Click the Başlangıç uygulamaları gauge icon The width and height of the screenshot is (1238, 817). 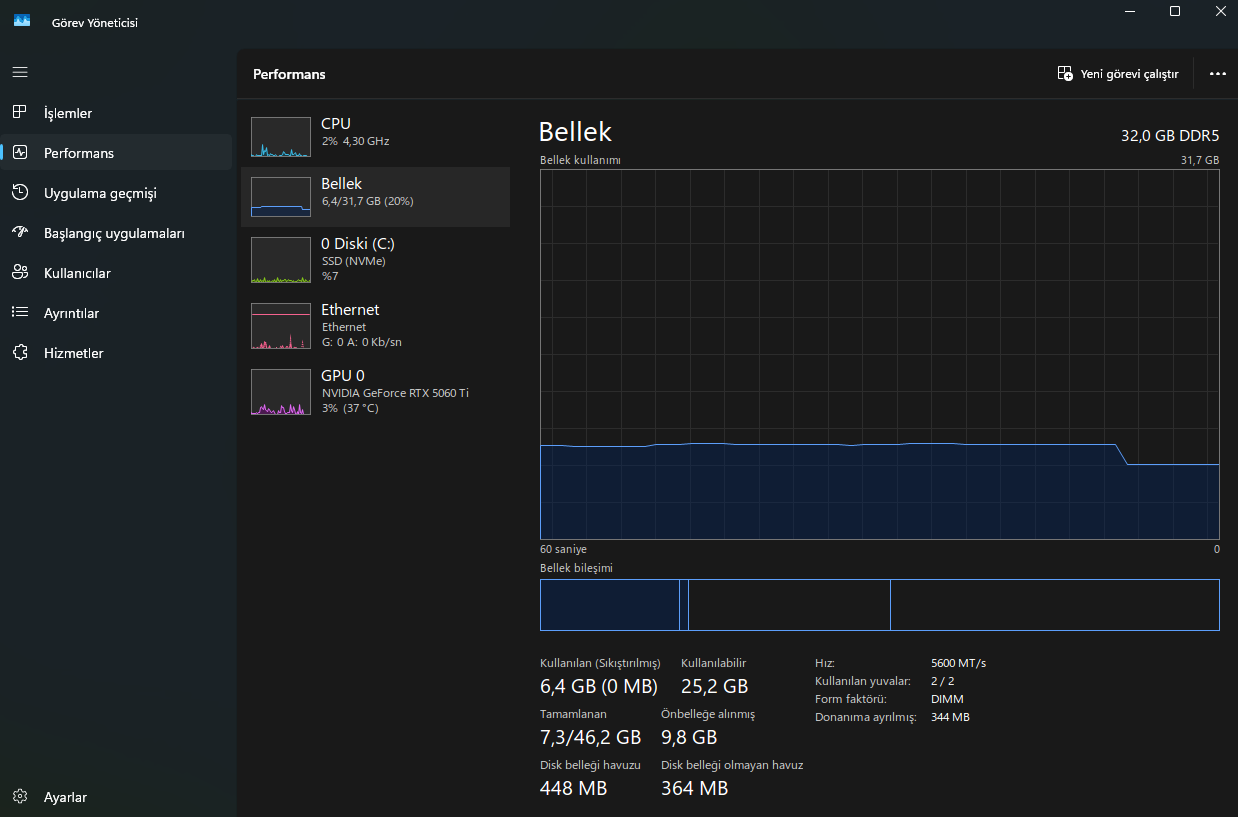point(20,232)
